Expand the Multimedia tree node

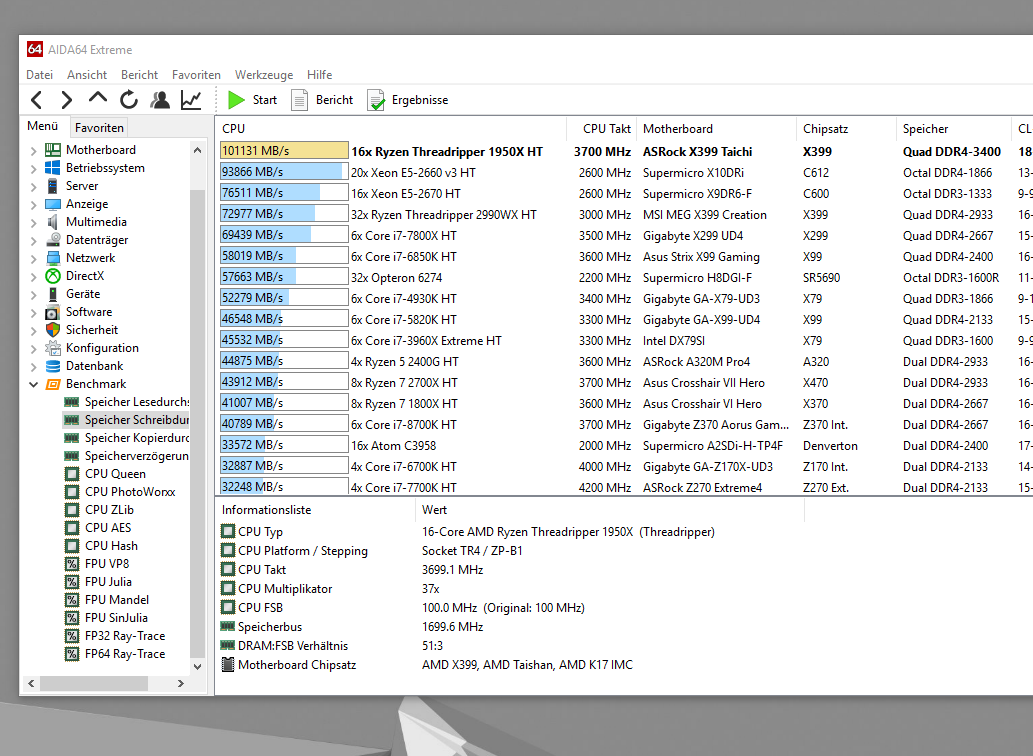(34, 222)
